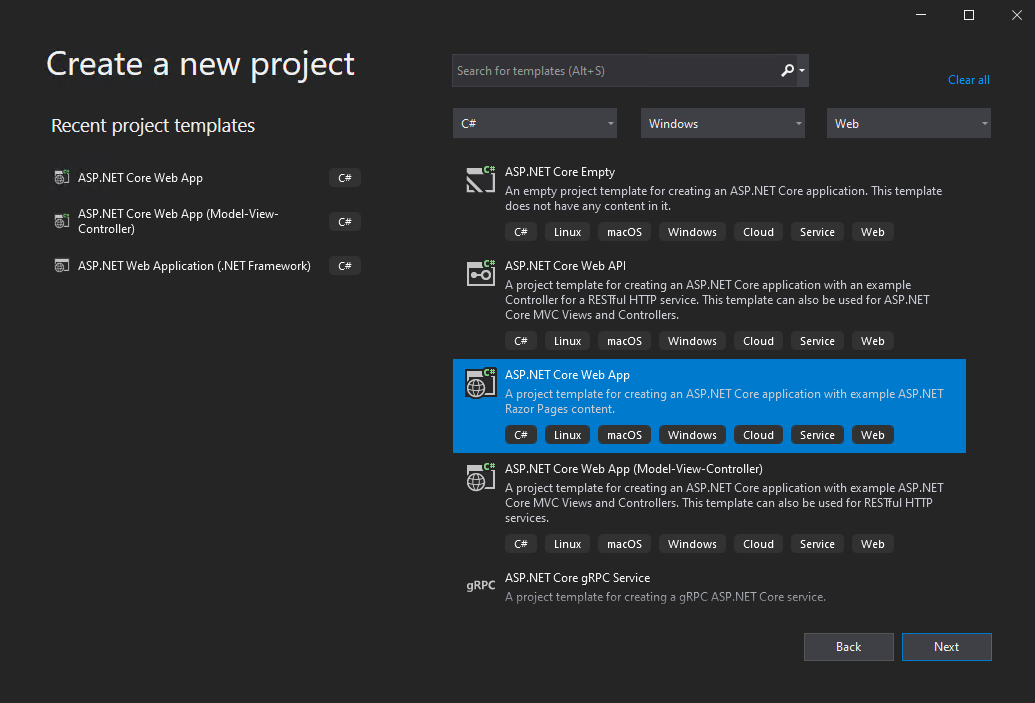Image resolution: width=1035 pixels, height=703 pixels.
Task: Click the Clear all link
Action: coord(968,80)
